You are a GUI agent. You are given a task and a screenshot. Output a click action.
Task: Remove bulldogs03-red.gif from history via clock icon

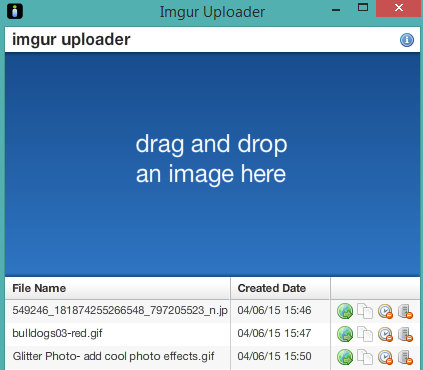385,334
